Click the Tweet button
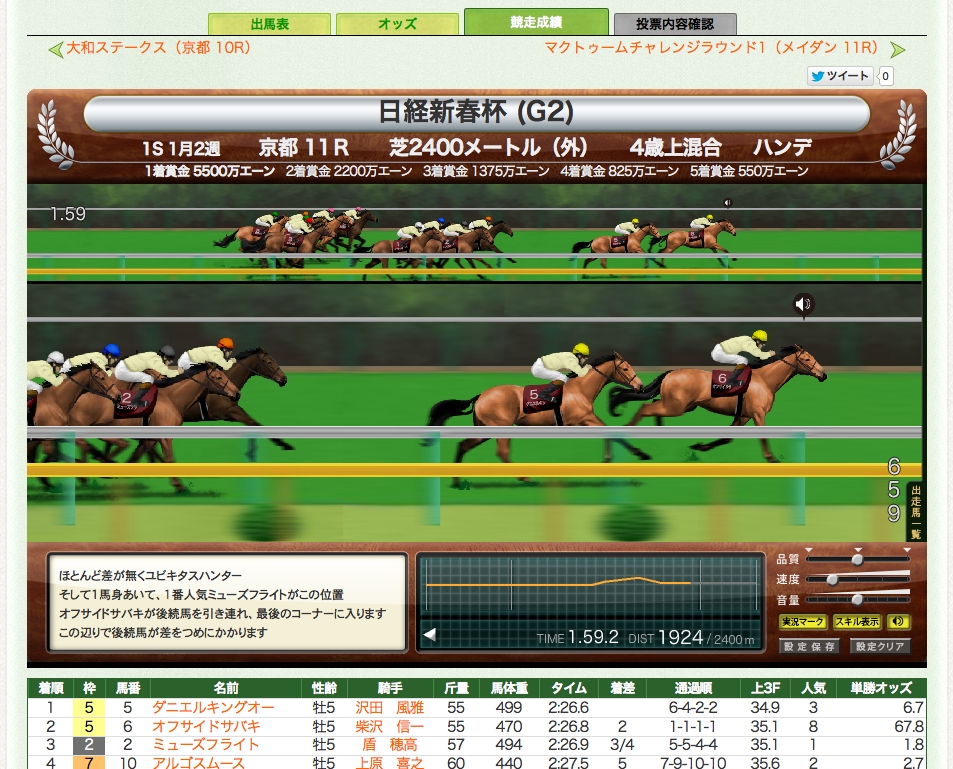 click(840, 76)
